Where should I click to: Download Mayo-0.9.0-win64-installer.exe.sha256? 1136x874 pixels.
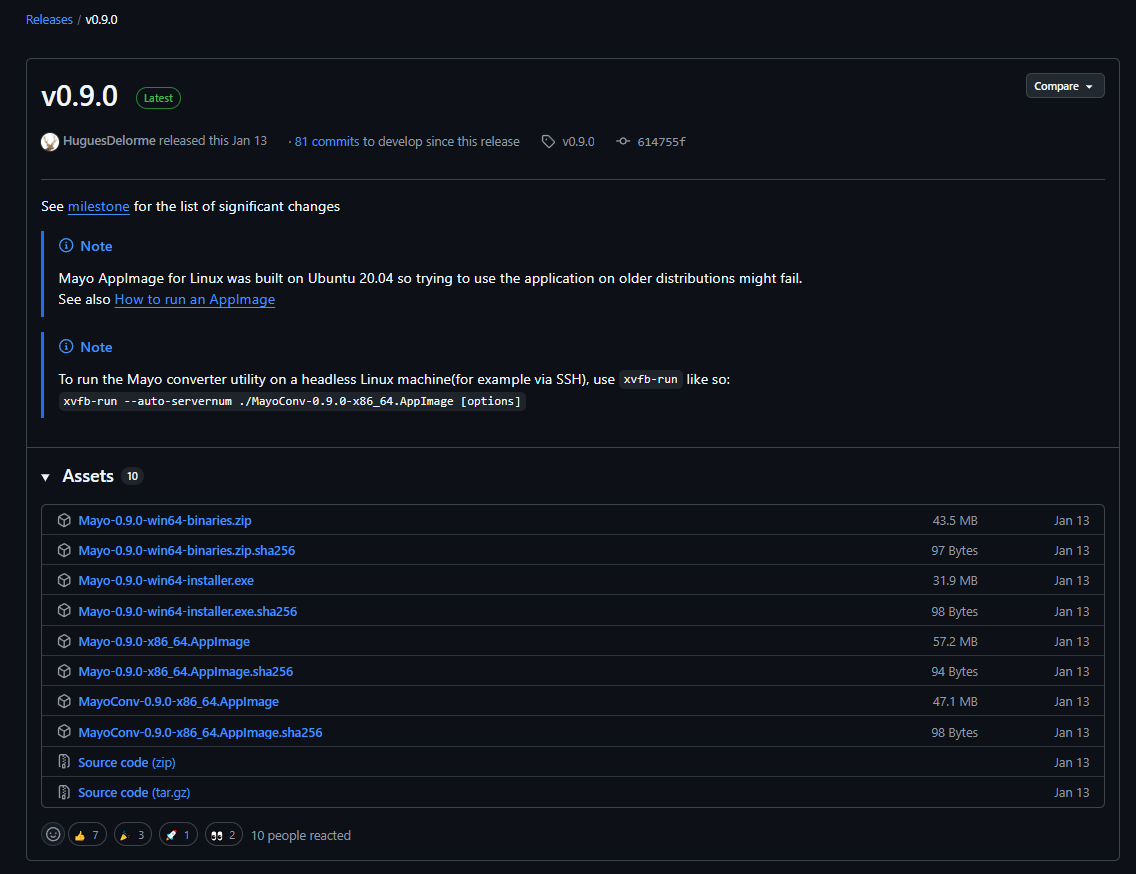coord(188,612)
